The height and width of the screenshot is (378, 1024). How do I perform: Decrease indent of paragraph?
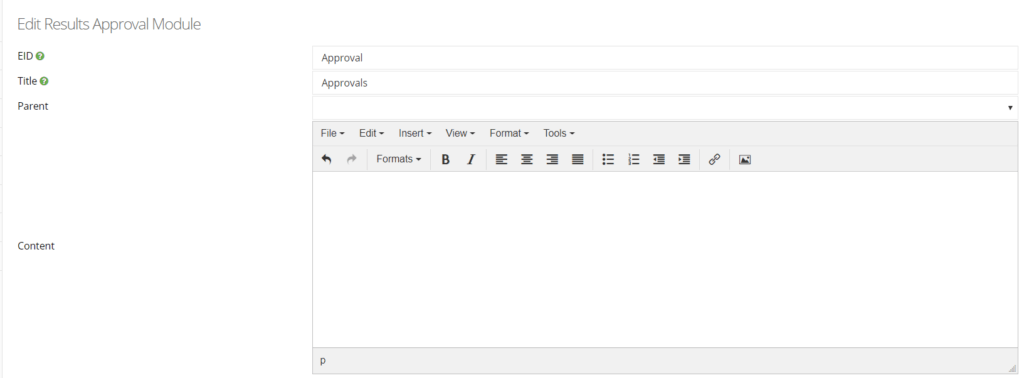(659, 159)
